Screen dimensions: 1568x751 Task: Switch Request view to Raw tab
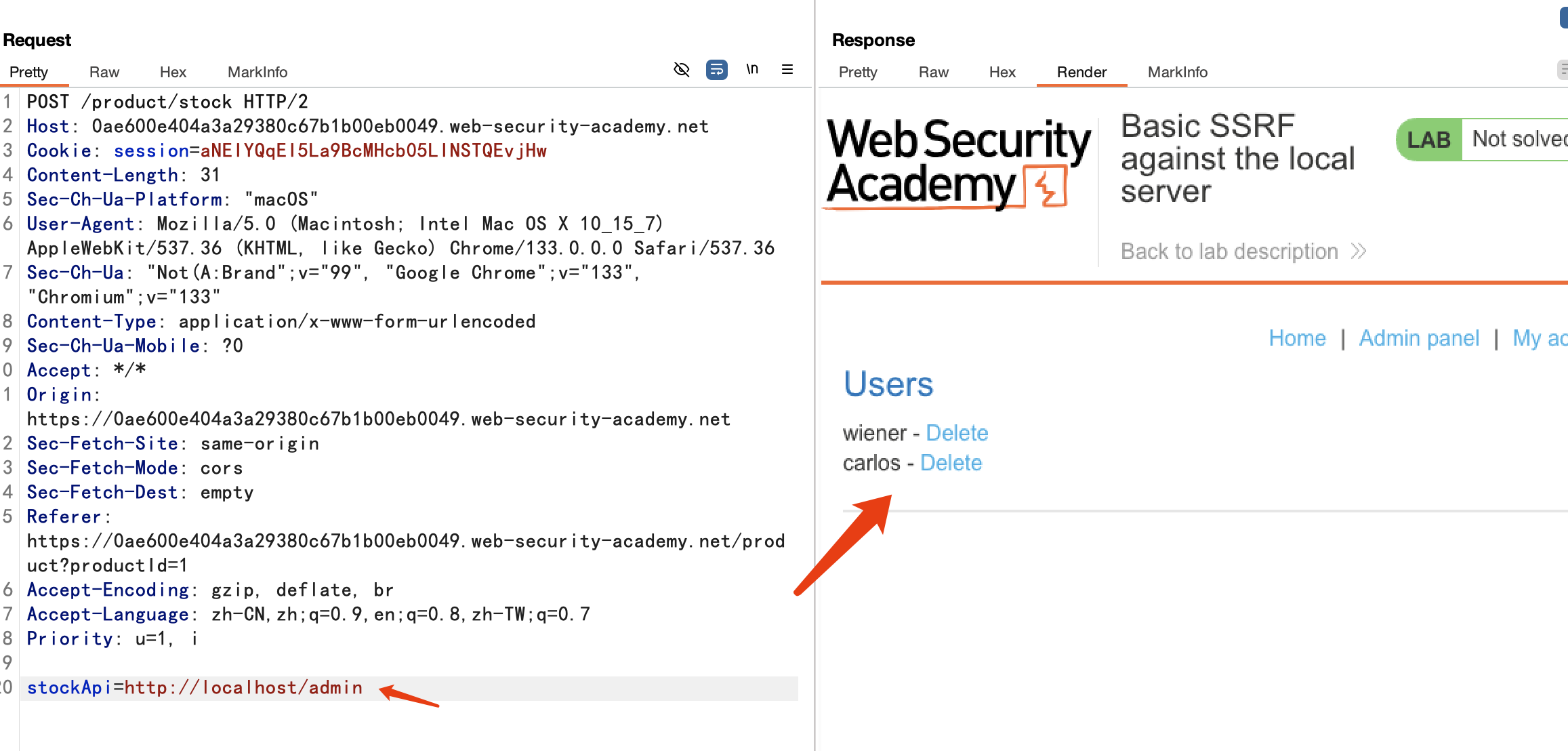[104, 73]
